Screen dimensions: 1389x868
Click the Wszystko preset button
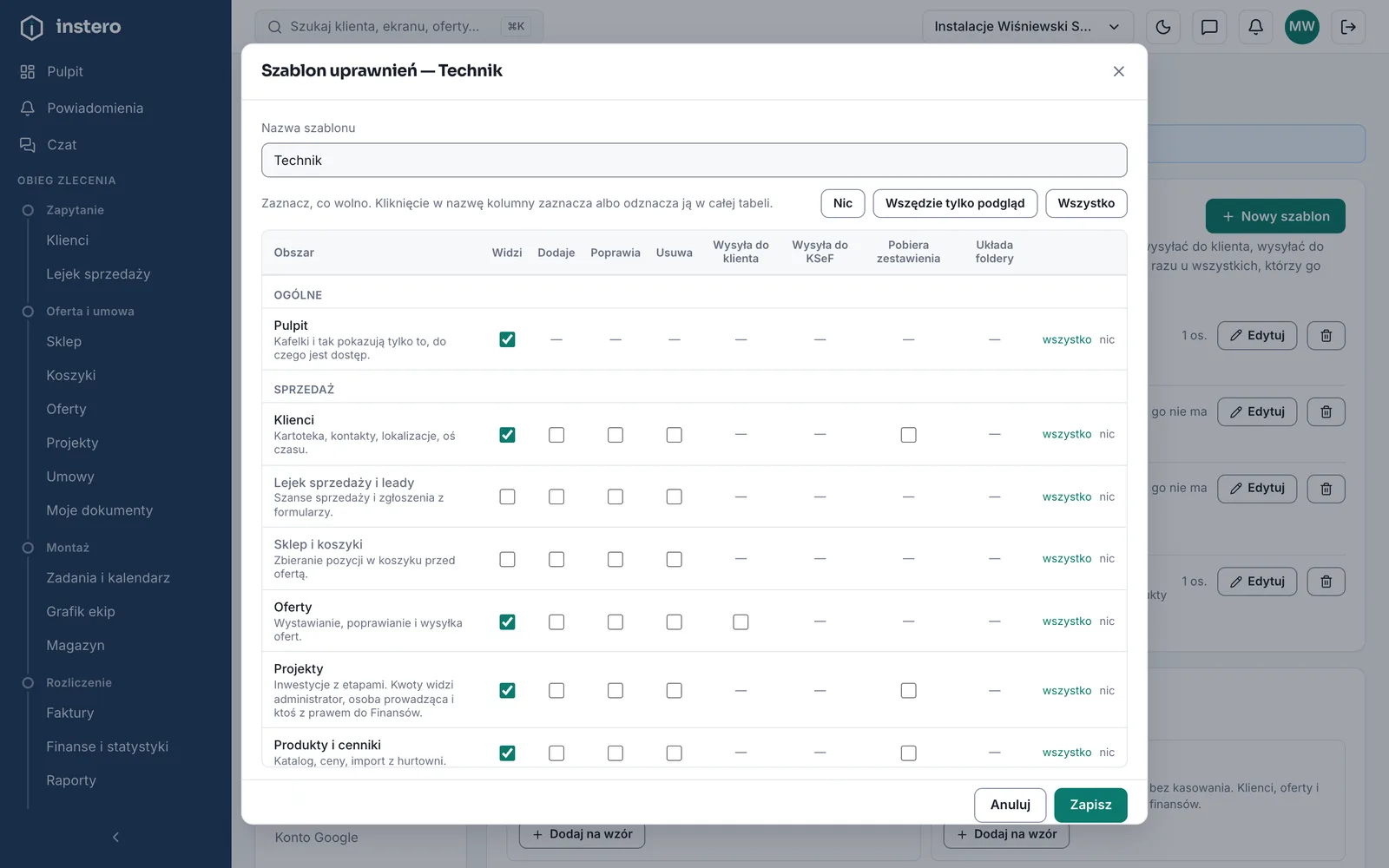pos(1086,203)
